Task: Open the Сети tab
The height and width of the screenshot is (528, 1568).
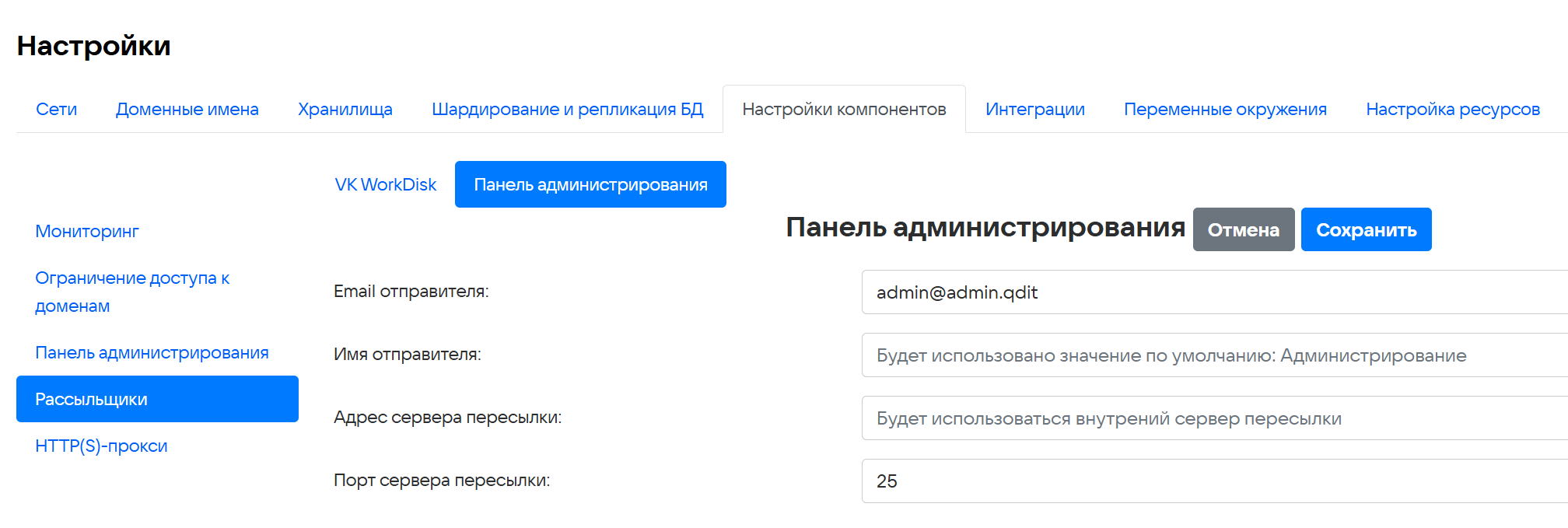Action: coord(56,110)
